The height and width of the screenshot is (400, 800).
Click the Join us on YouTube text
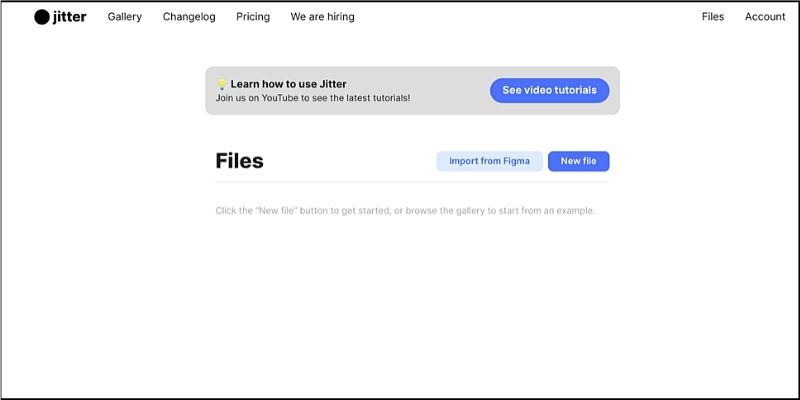[x=313, y=98]
